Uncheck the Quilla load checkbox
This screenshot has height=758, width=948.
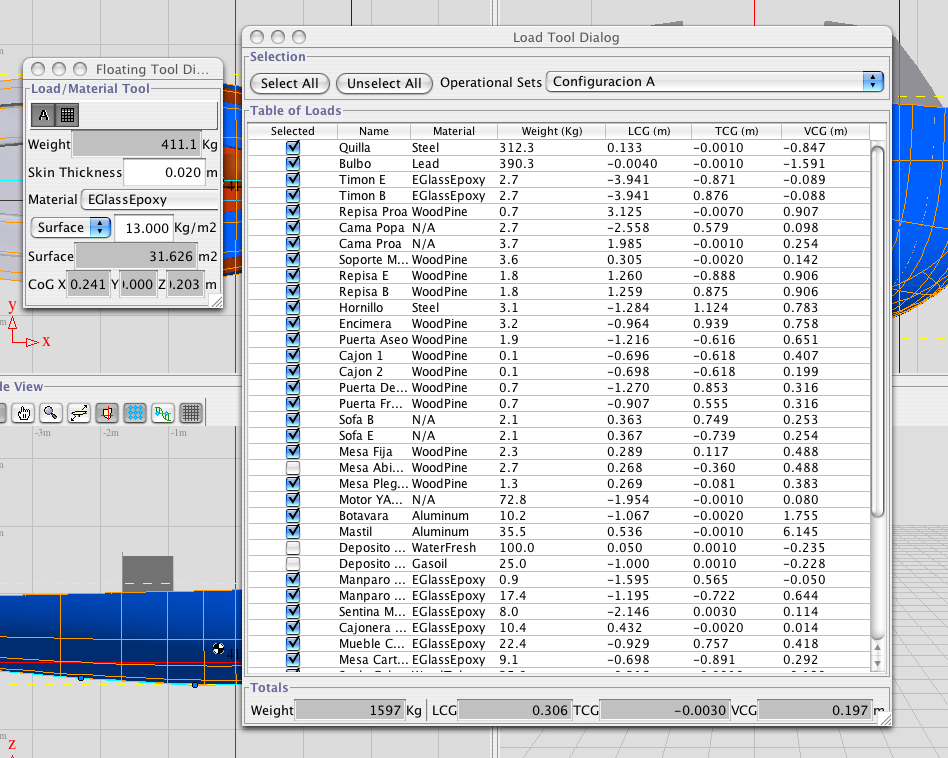coord(293,147)
